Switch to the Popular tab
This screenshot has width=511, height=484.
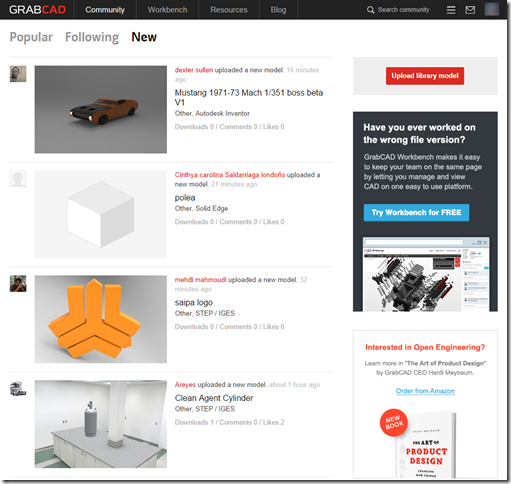[x=31, y=37]
